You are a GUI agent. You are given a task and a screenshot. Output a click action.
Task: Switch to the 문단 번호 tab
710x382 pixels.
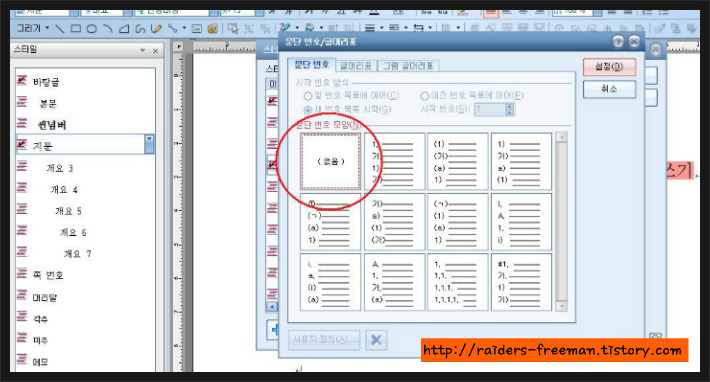312,64
